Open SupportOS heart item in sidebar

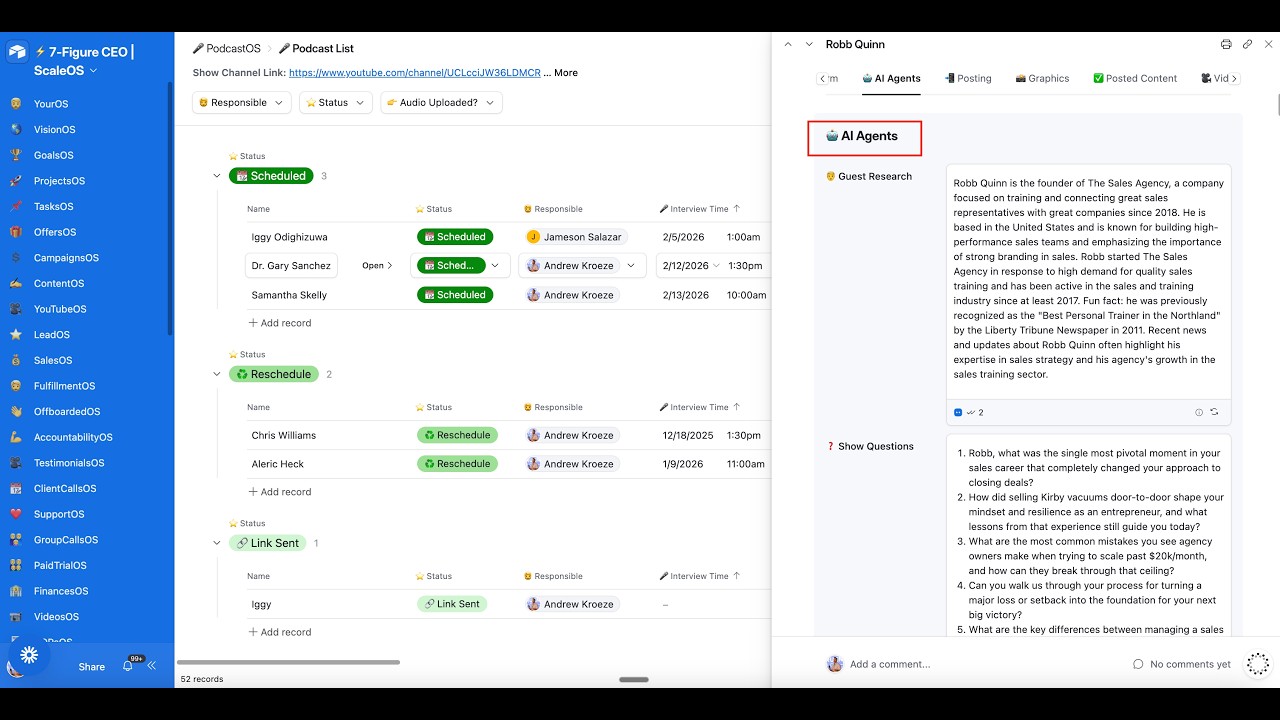tap(59, 514)
